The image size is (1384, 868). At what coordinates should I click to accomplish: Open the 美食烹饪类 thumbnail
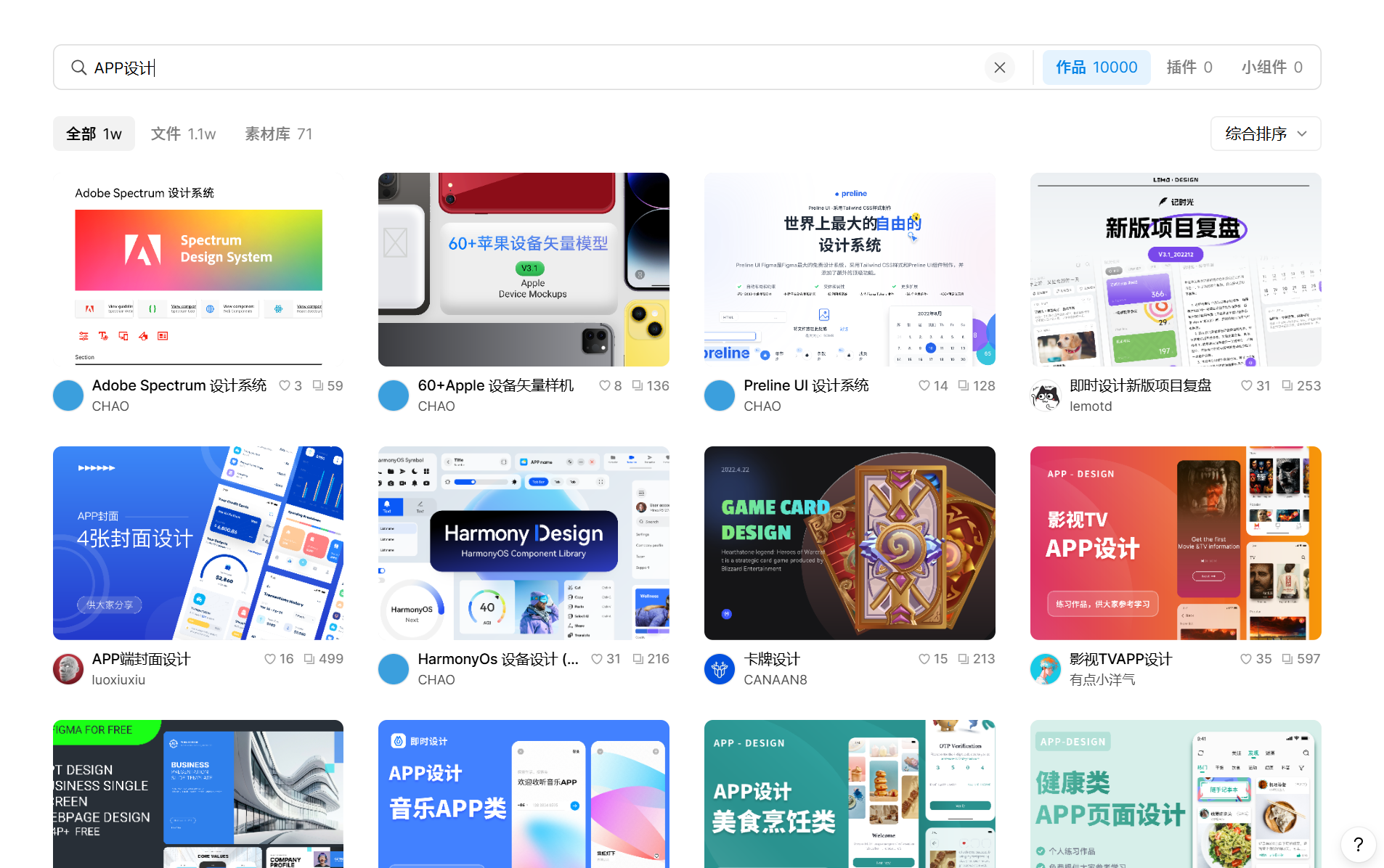click(x=850, y=794)
